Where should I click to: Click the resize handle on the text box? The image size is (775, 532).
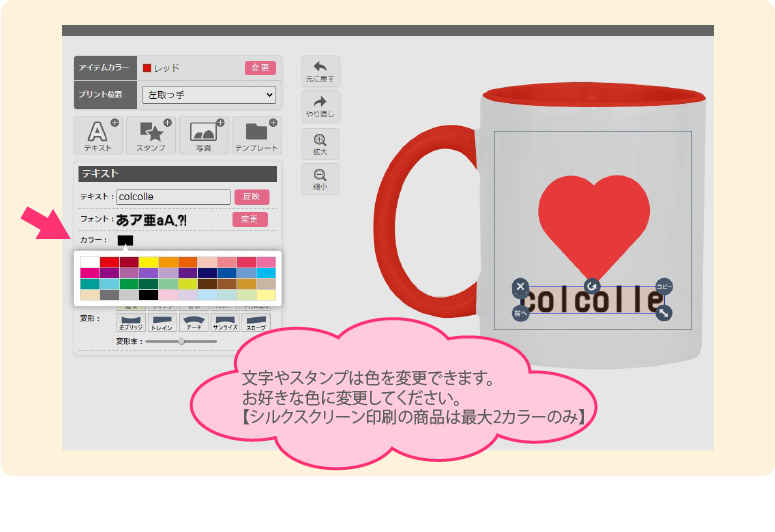point(664,312)
